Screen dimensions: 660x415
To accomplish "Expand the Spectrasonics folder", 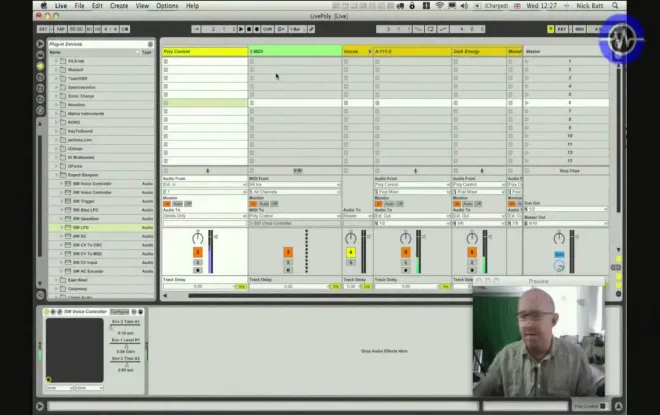I will pyautogui.click(x=56, y=87).
